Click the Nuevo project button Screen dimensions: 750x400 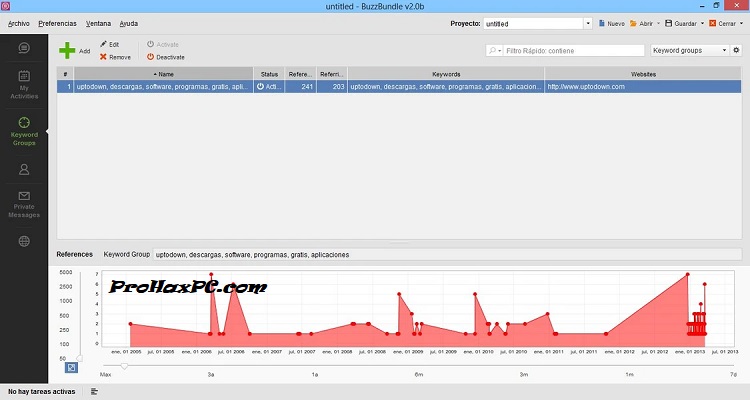(x=612, y=23)
